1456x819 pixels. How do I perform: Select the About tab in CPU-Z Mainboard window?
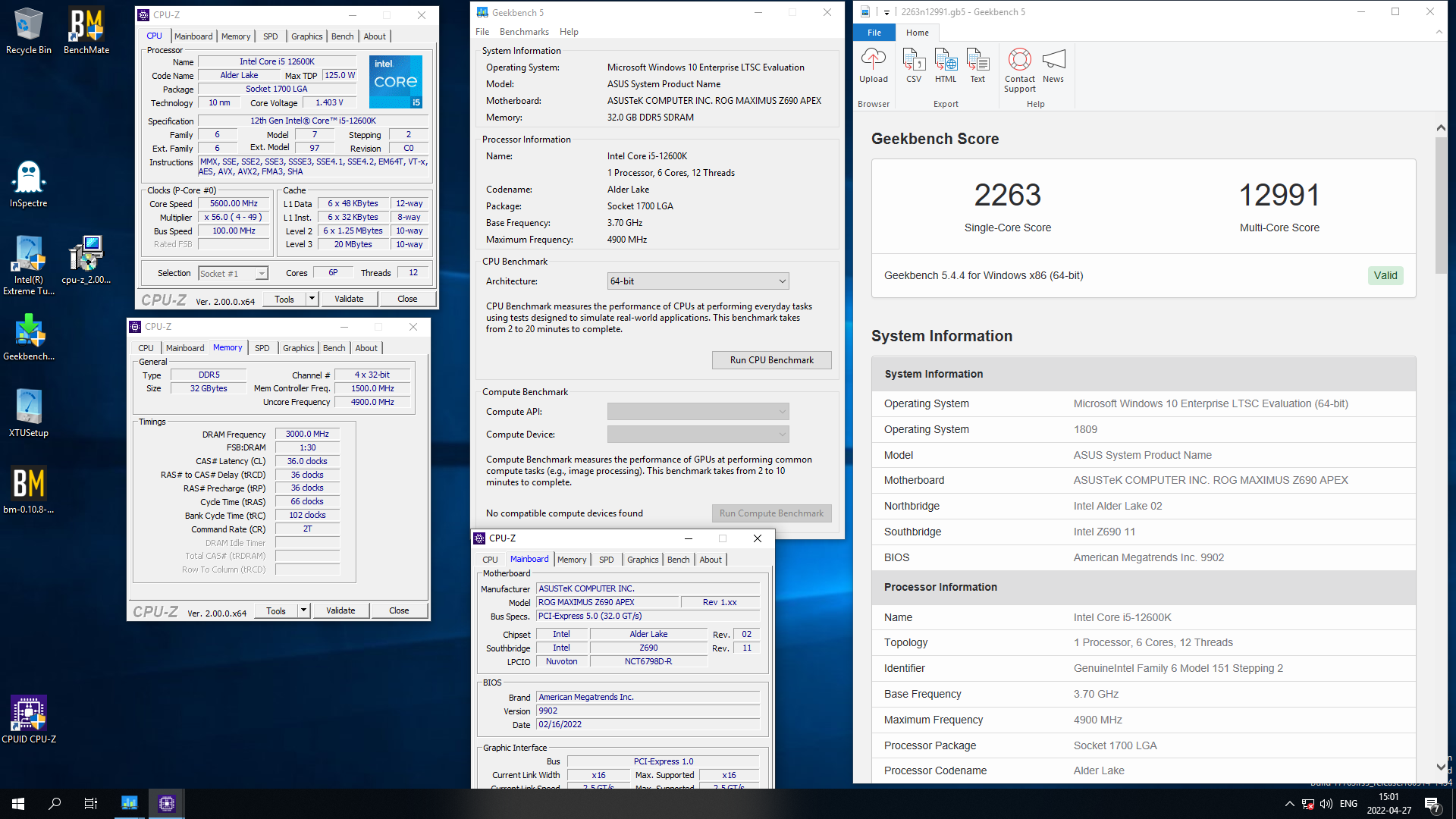click(x=711, y=560)
